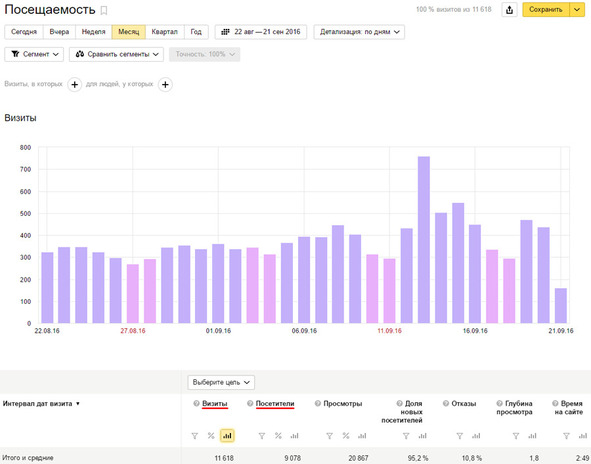Click the tallest bar in Визиты chart

pyautogui.click(x=424, y=240)
